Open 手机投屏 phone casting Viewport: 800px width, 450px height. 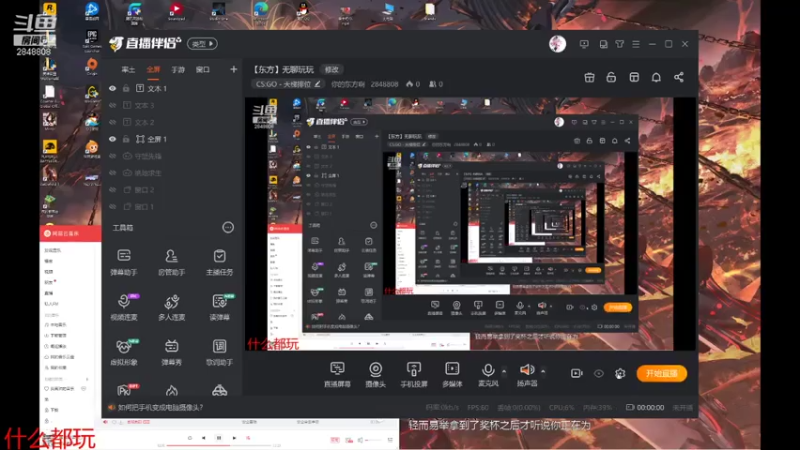414,374
